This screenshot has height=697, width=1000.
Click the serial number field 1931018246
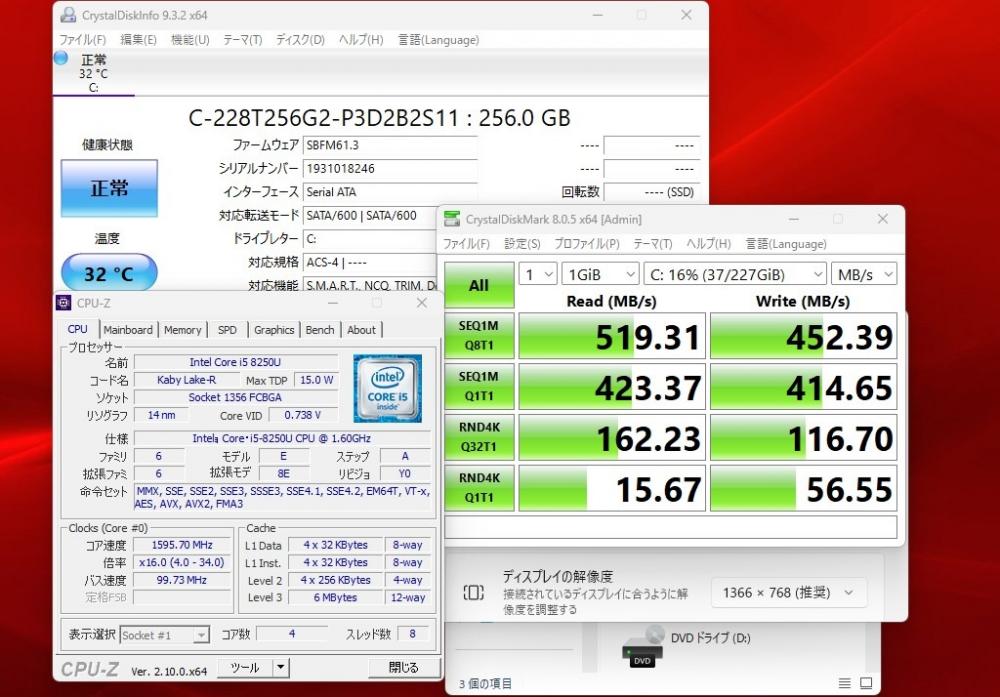pos(390,169)
